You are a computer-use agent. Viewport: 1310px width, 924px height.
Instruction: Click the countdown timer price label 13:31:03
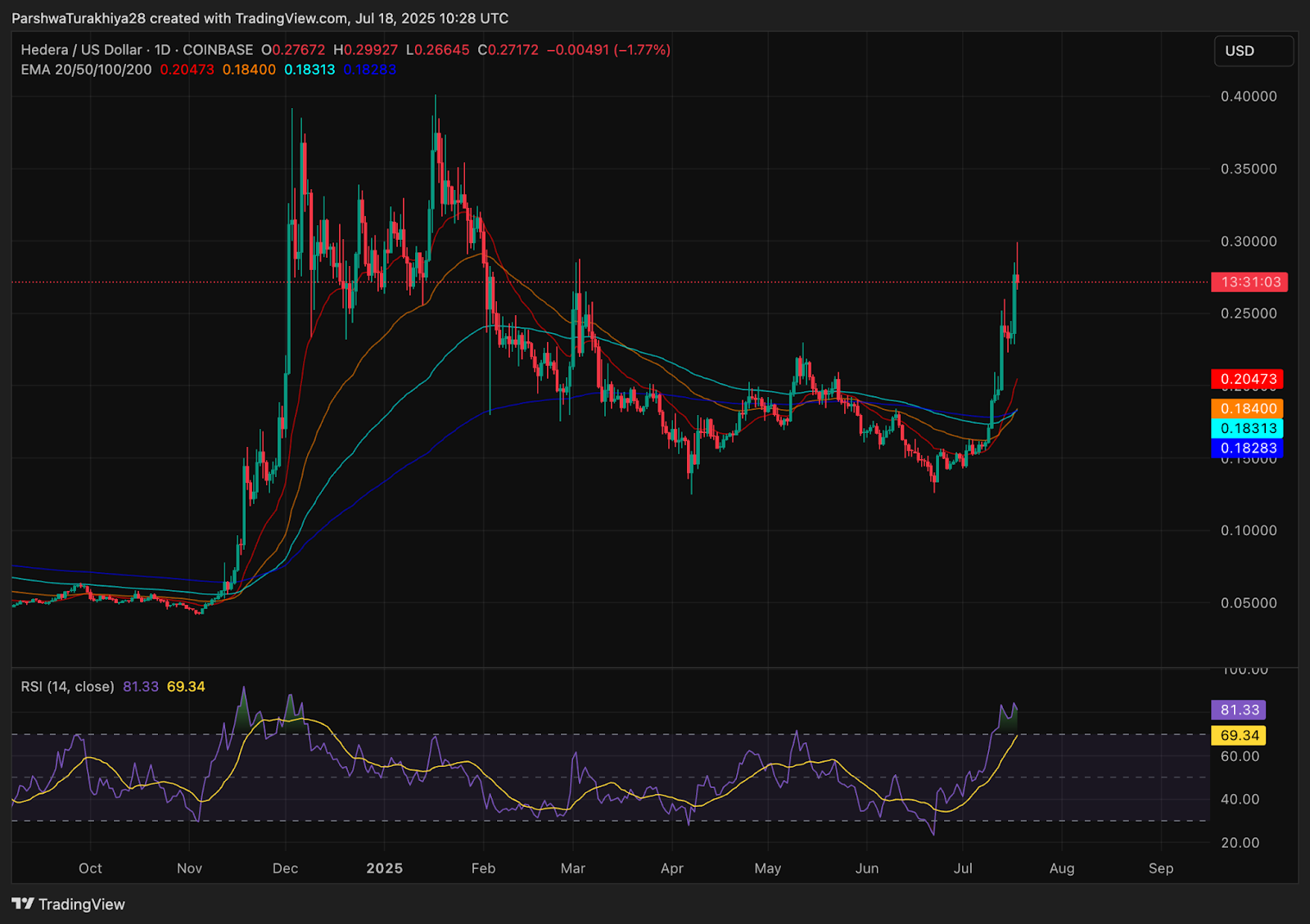tap(1249, 282)
